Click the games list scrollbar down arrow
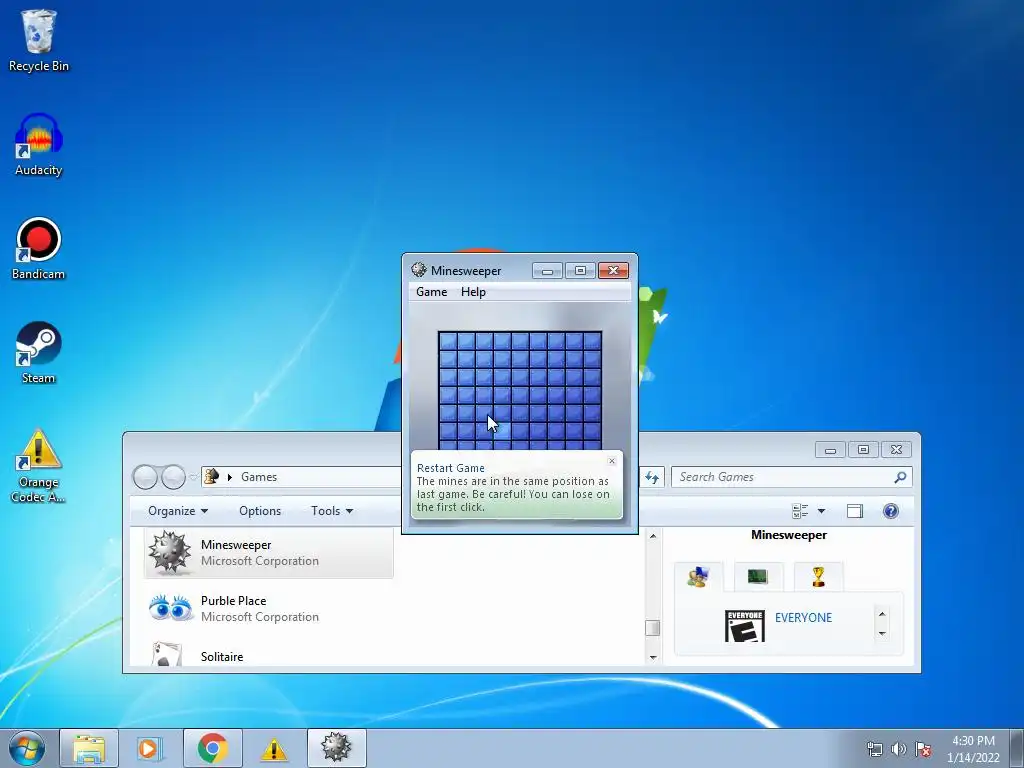This screenshot has width=1024, height=768. (x=652, y=657)
